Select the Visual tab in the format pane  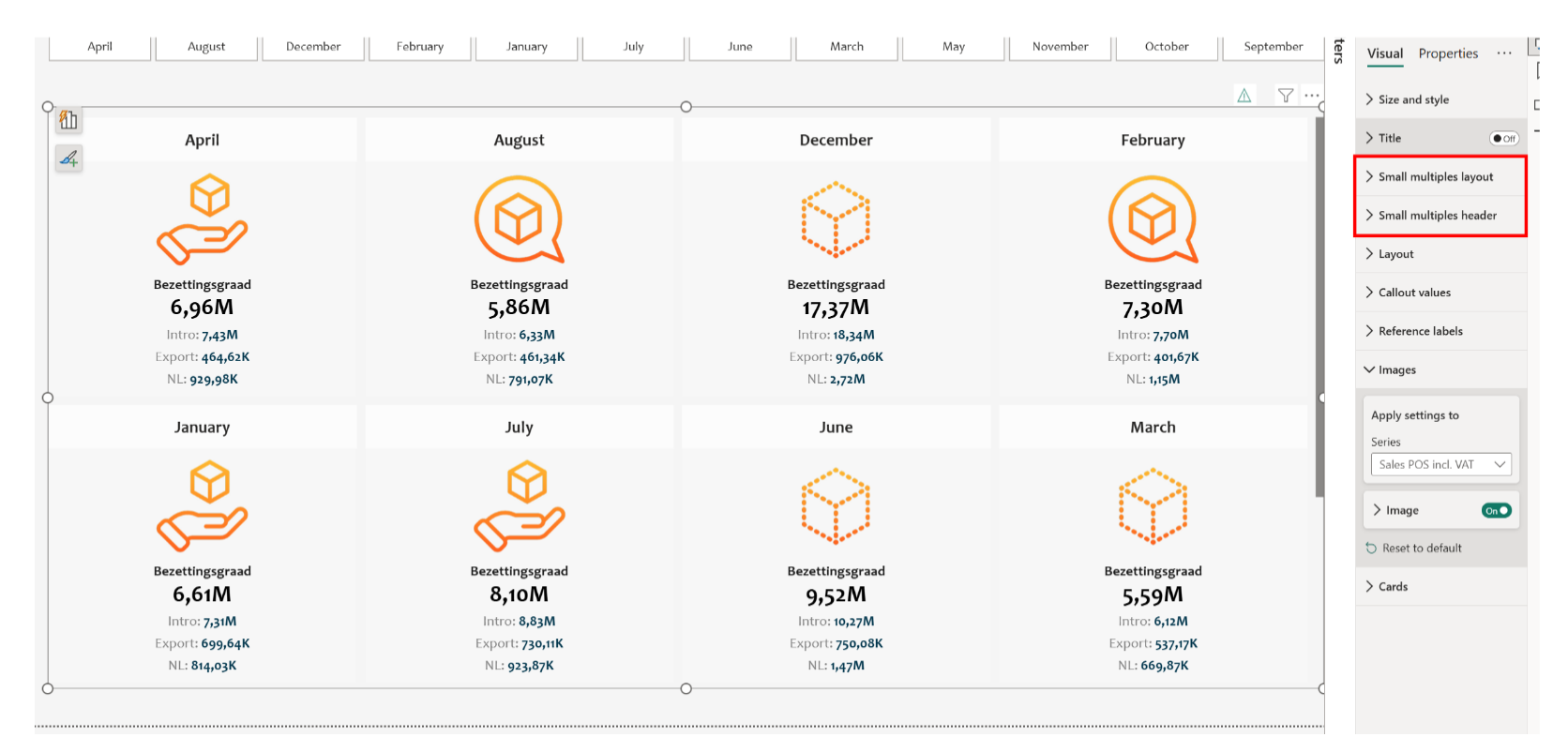tap(1384, 53)
